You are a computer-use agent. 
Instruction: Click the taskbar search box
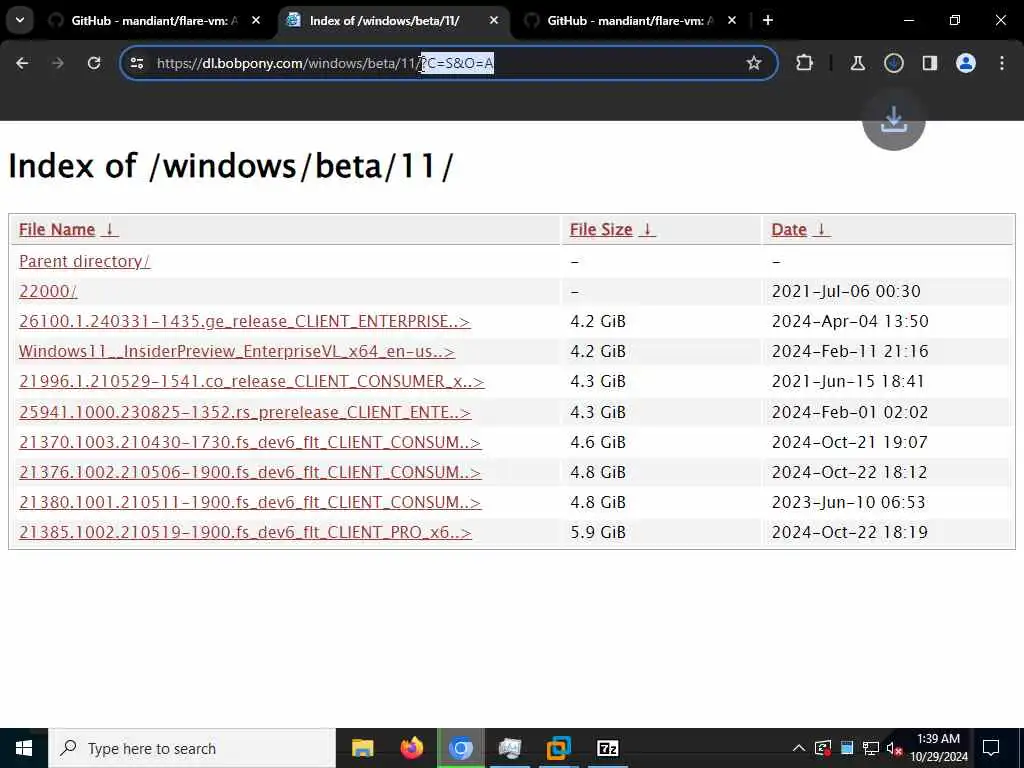point(192,748)
